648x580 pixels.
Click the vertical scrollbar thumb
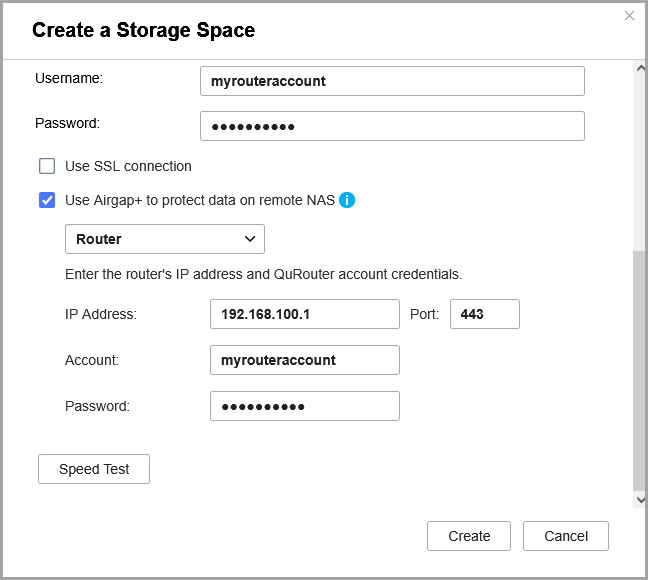tap(640, 370)
